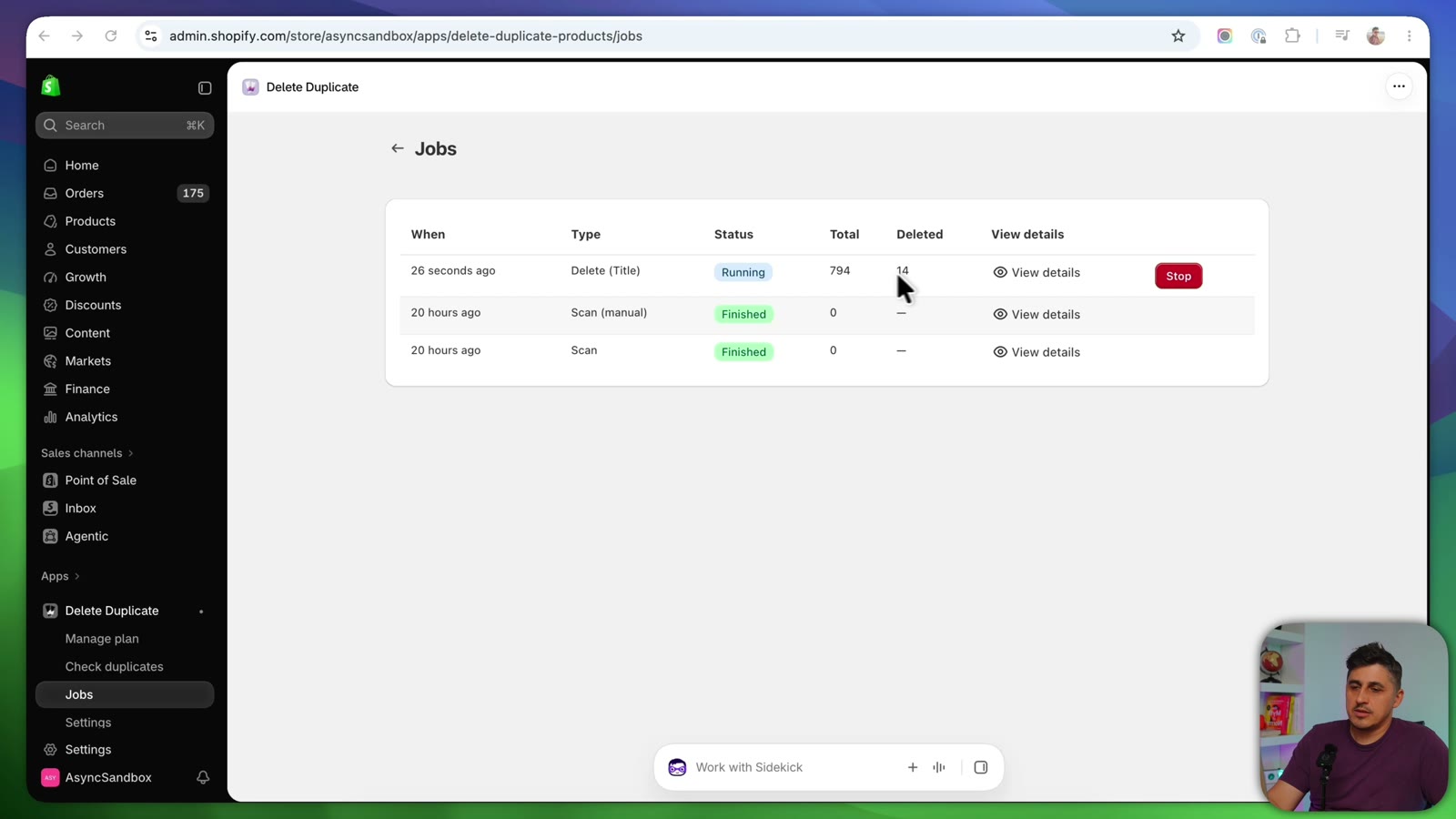
Task: View details of the Scan job
Action: tap(1036, 352)
